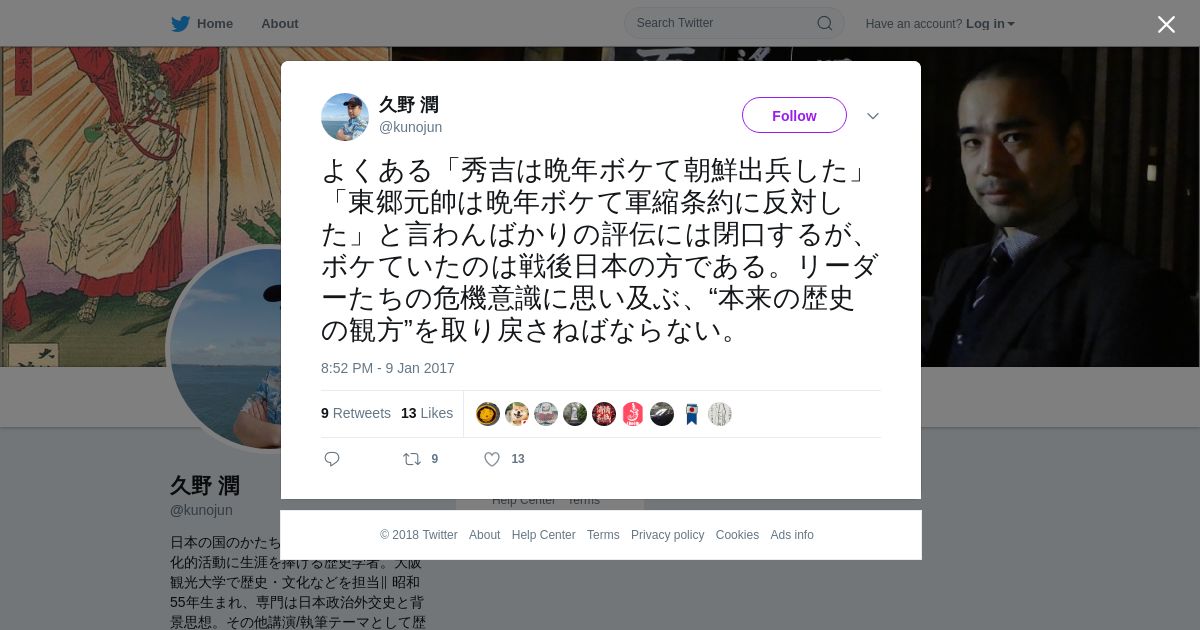Expand tweet options chevron menu
This screenshot has width=1200, height=630.
[873, 116]
